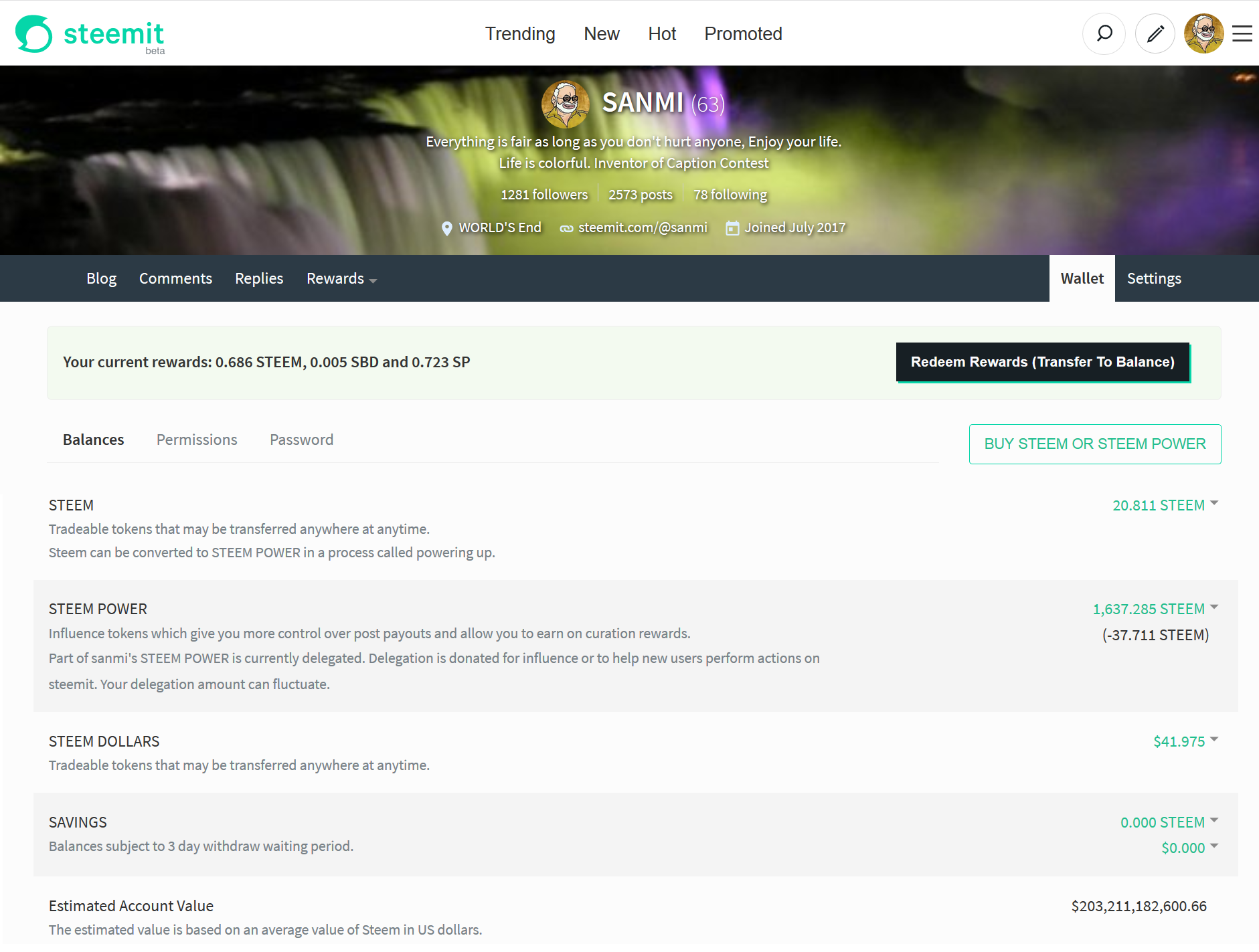Go to Hot posts
1259x952 pixels.
662,33
